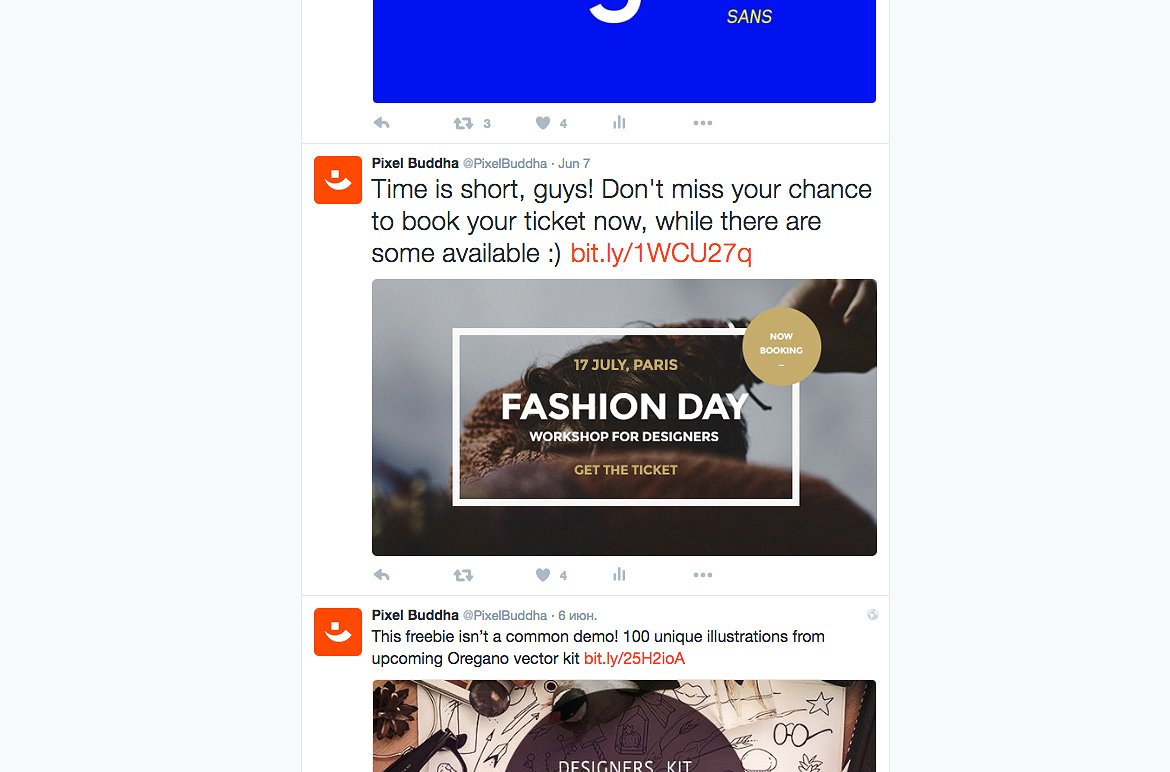Screen dimensions: 1170x772
Task: Like the tweet with the blue Sans image
Action: (543, 123)
